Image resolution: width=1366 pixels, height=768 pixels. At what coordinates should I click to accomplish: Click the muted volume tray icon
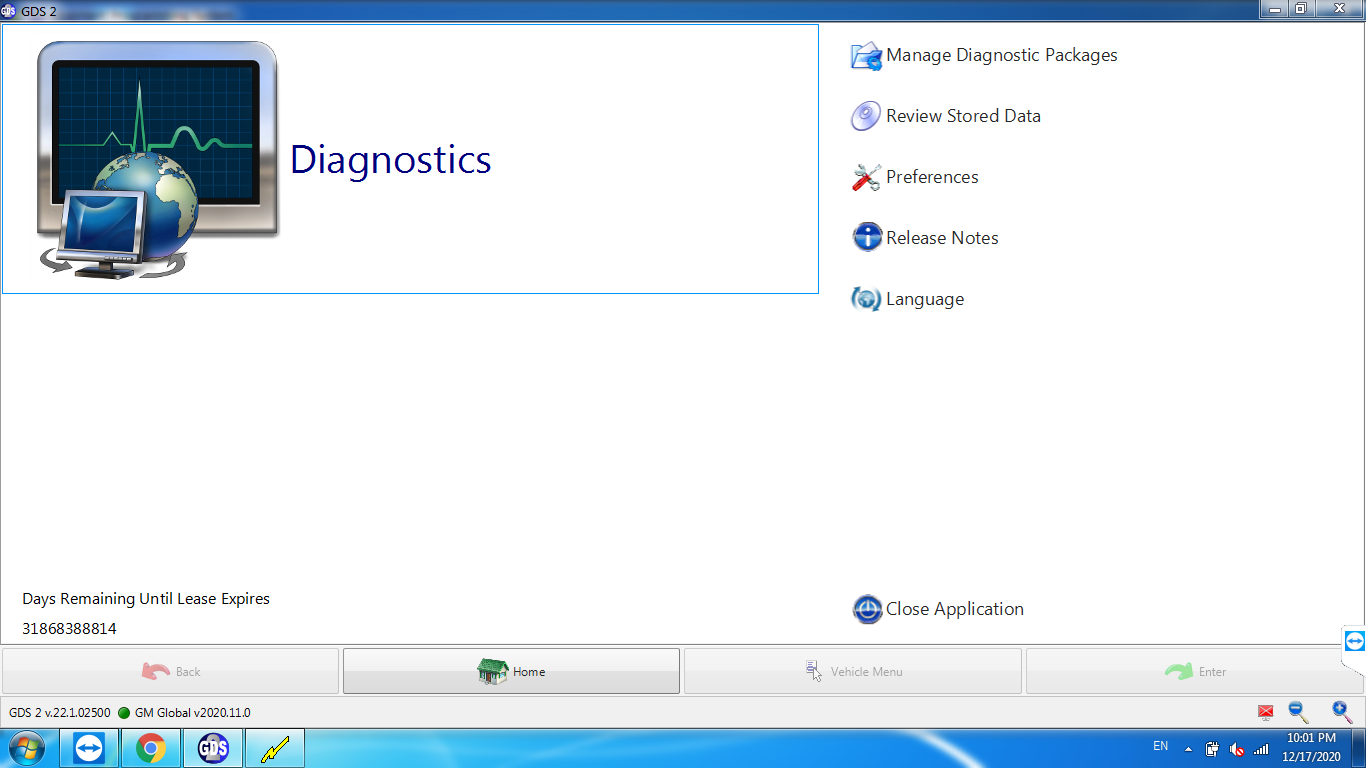pos(1237,748)
